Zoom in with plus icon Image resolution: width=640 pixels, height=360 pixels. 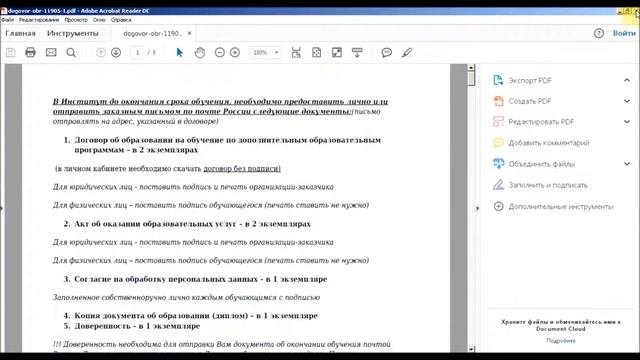pyautogui.click(x=235, y=52)
